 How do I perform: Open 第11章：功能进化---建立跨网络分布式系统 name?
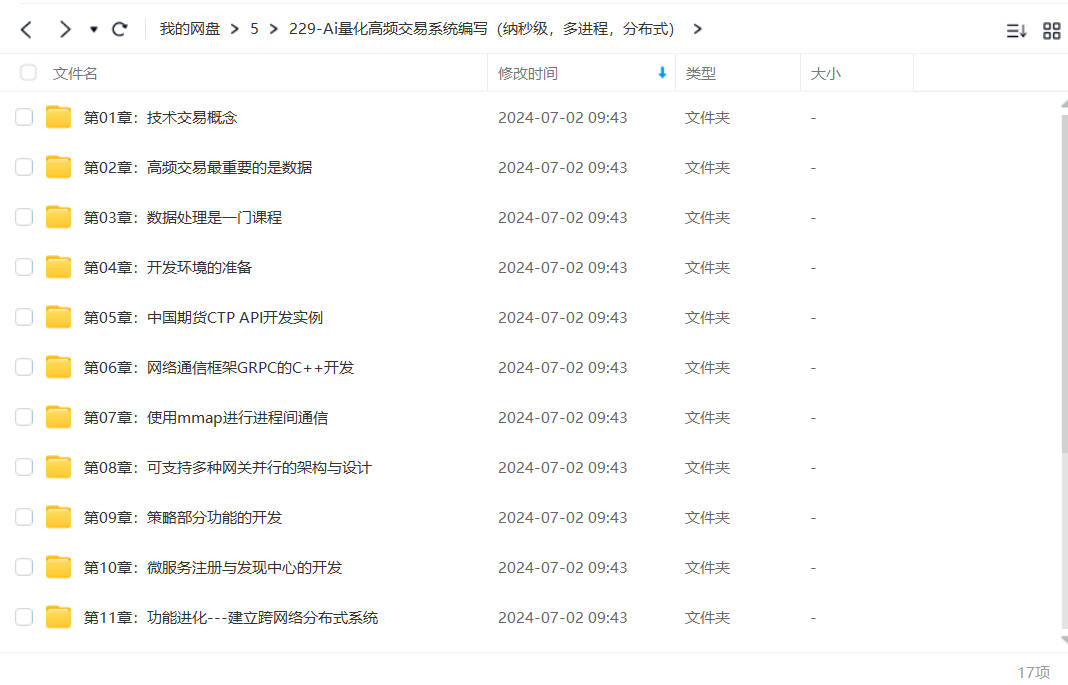pos(231,618)
